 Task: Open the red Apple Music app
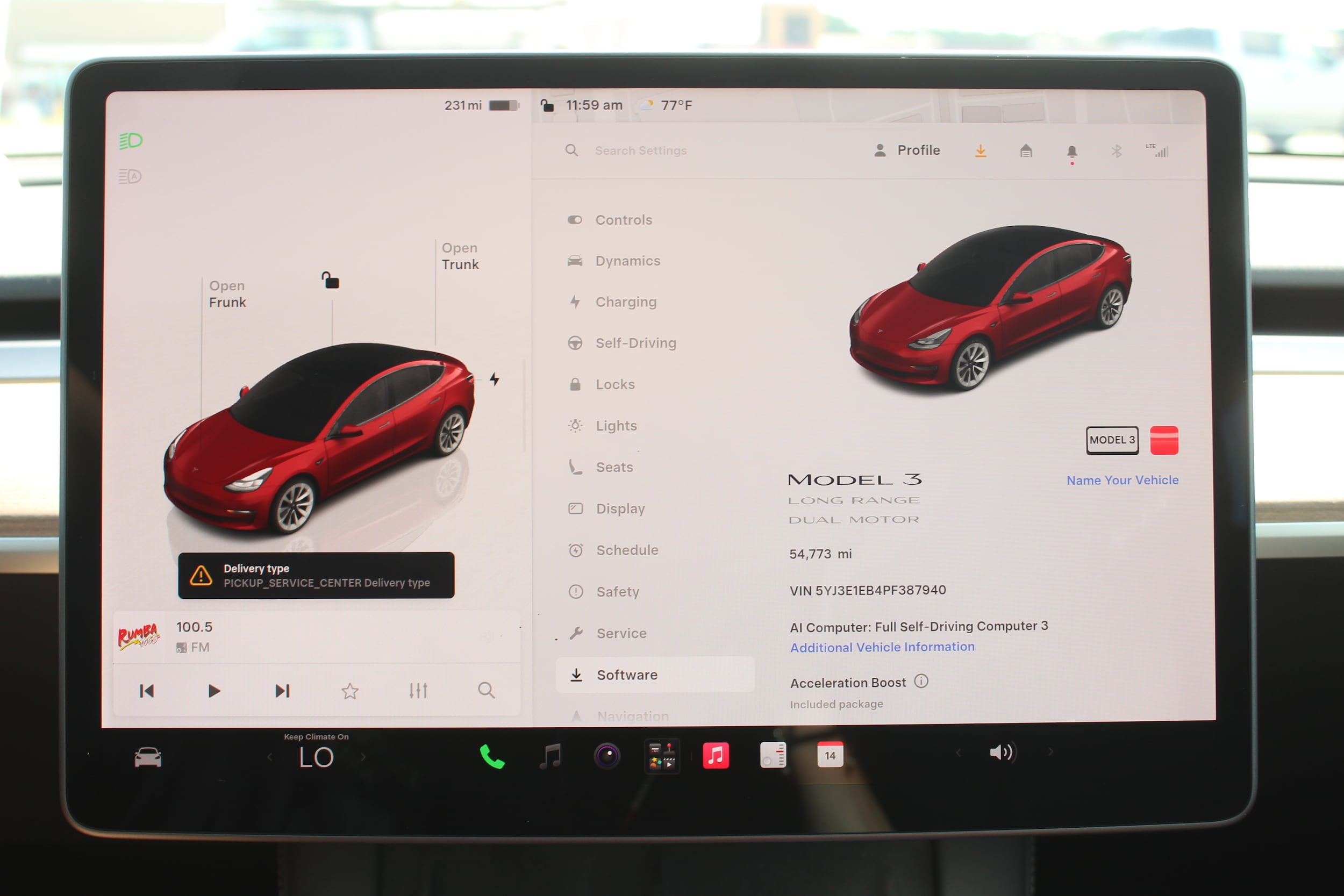[716, 755]
